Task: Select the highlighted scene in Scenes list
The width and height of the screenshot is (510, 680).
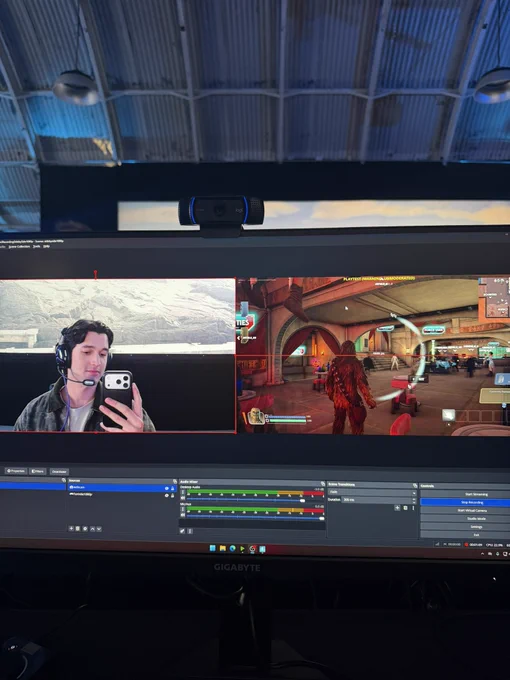Action: (33, 486)
